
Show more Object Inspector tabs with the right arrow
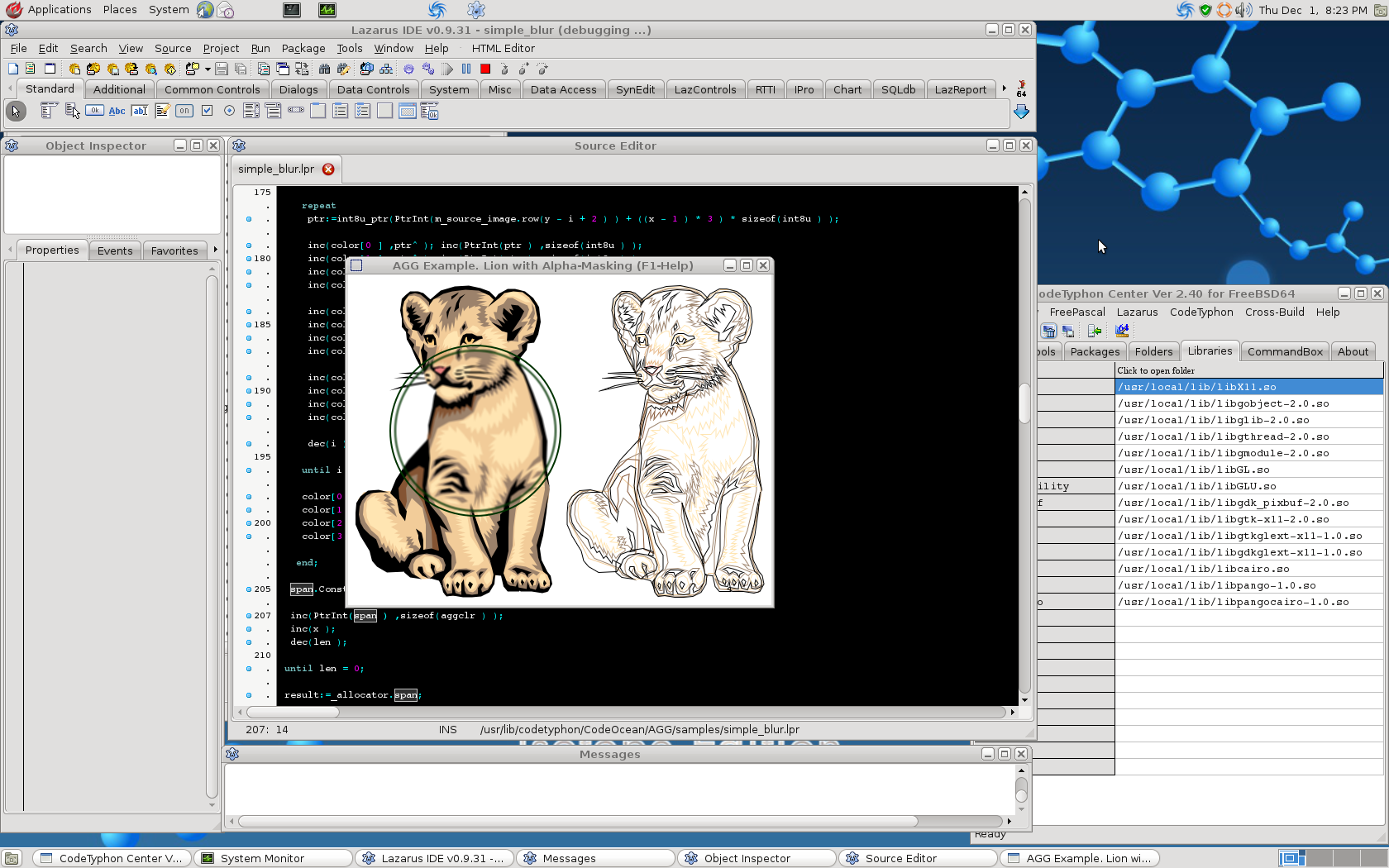click(x=215, y=250)
